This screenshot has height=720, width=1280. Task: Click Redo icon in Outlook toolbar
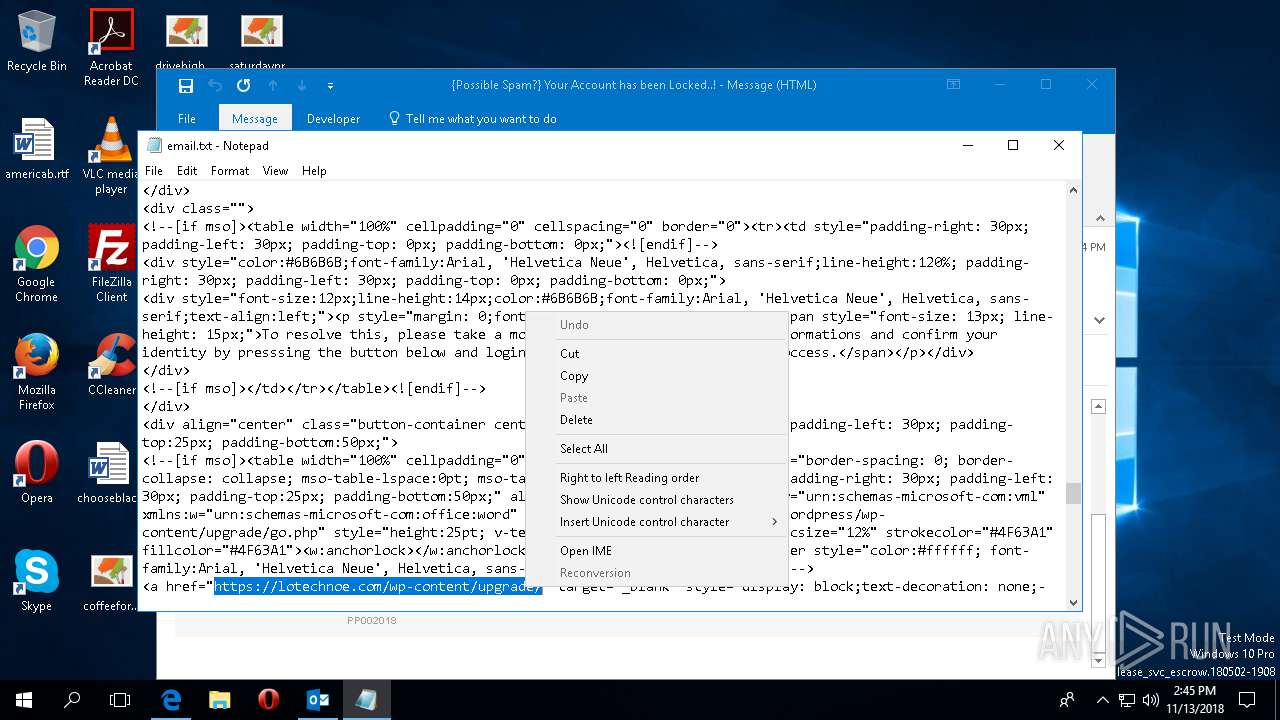click(243, 86)
